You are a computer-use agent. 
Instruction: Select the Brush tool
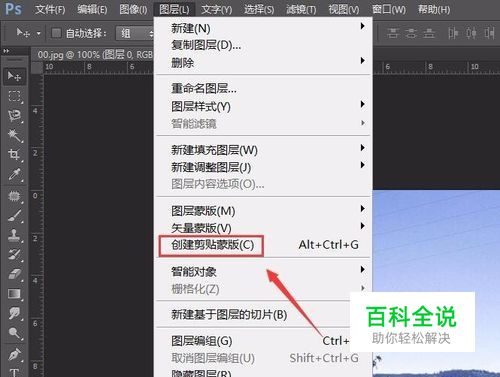tap(14, 216)
